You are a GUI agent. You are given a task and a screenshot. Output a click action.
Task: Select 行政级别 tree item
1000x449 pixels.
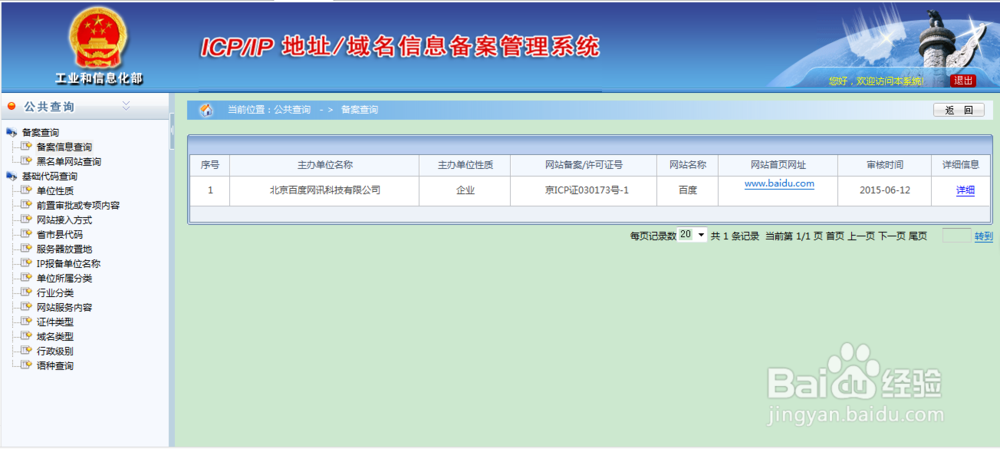pos(55,351)
